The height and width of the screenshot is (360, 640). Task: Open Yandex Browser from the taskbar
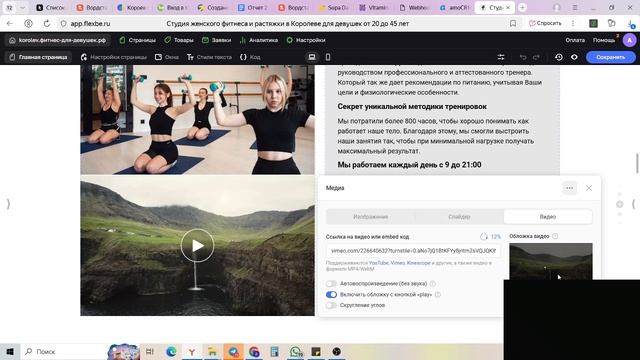point(191,351)
